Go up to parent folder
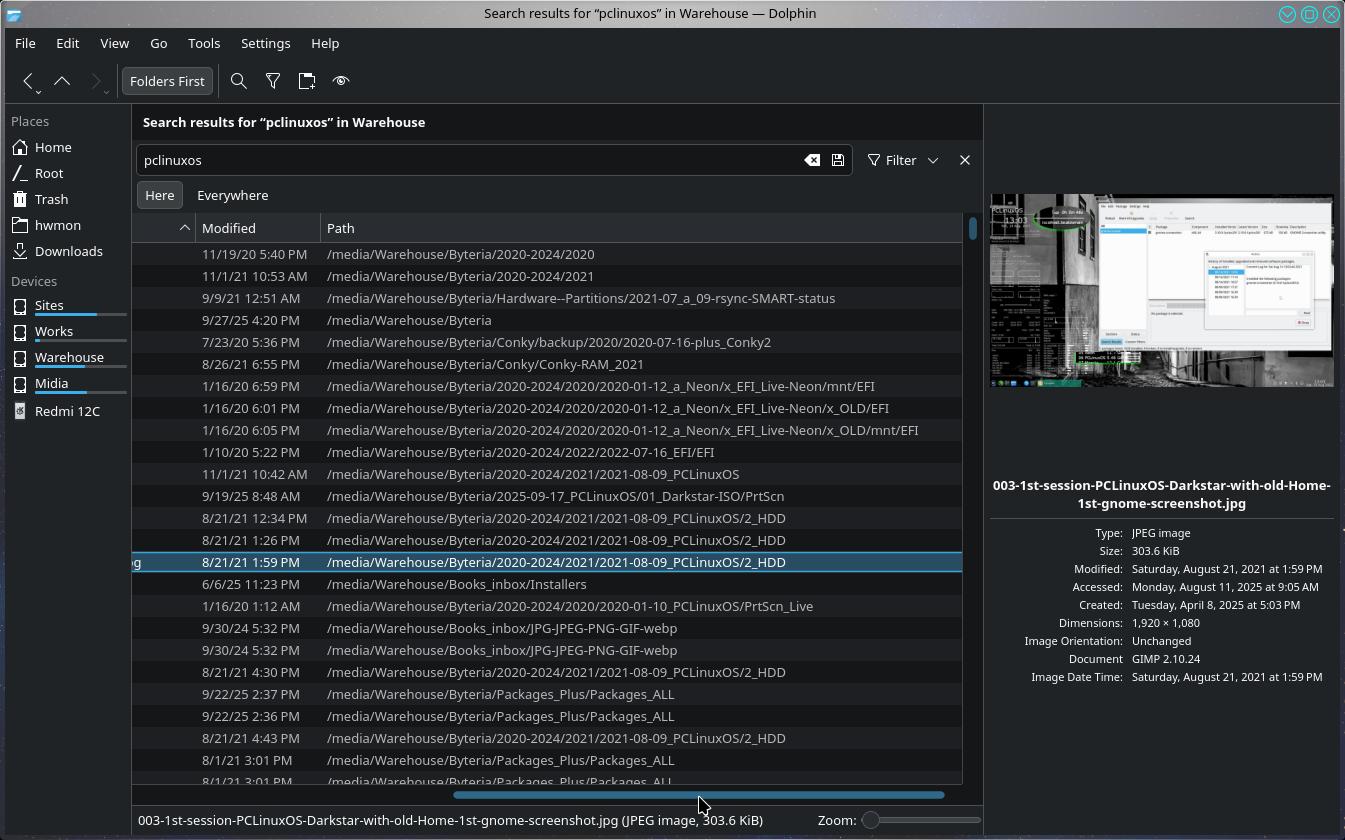1345x840 pixels. [x=62, y=81]
